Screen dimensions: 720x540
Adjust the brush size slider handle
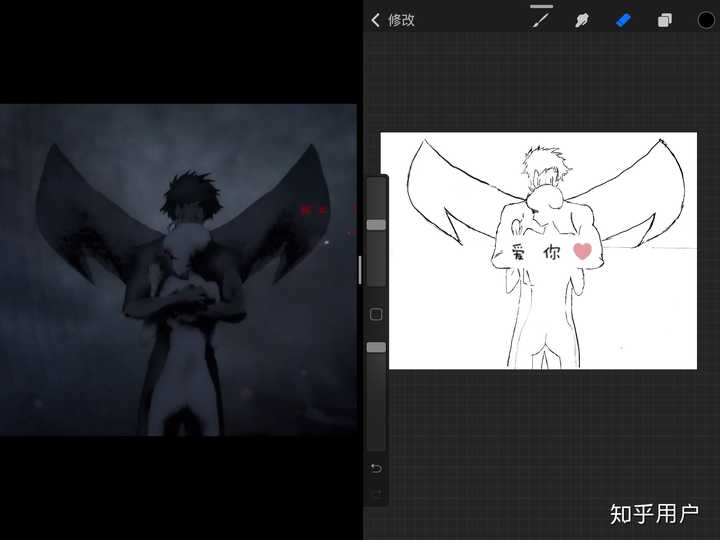376,225
